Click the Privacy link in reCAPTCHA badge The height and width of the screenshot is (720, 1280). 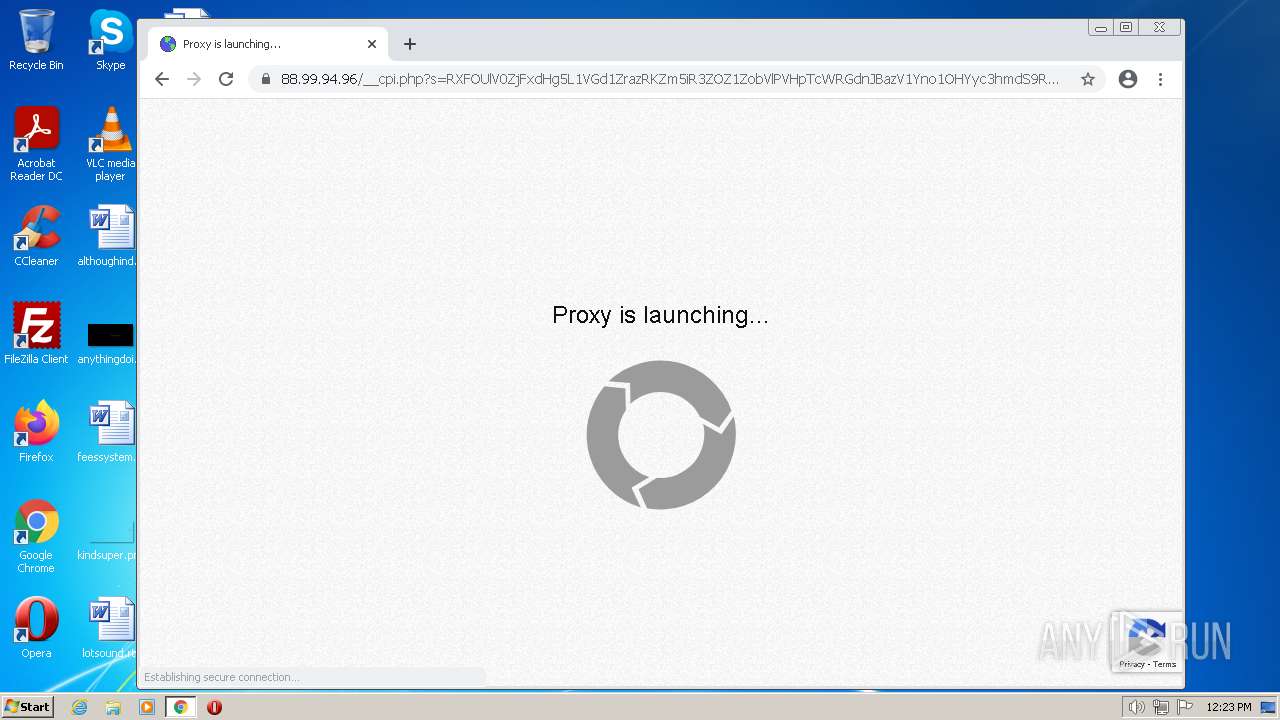click(1131, 664)
